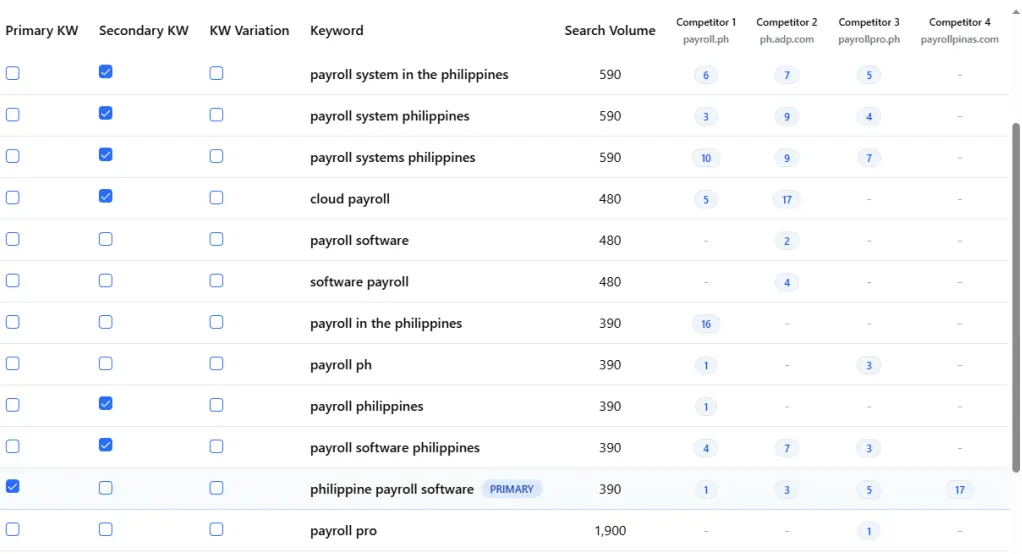The height and width of the screenshot is (554, 1022).
Task: Click the Search Volume column header
Action: click(x=610, y=31)
